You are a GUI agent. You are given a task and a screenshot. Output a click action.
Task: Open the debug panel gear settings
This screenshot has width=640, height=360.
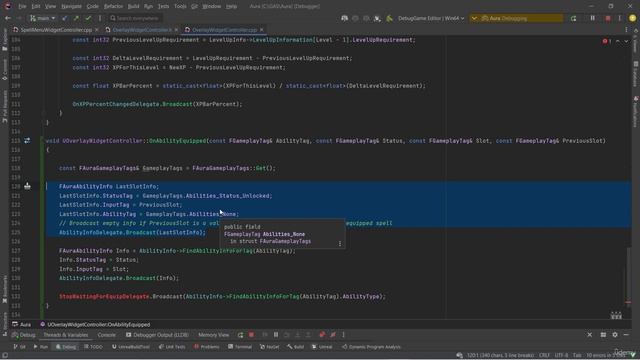(615, 335)
